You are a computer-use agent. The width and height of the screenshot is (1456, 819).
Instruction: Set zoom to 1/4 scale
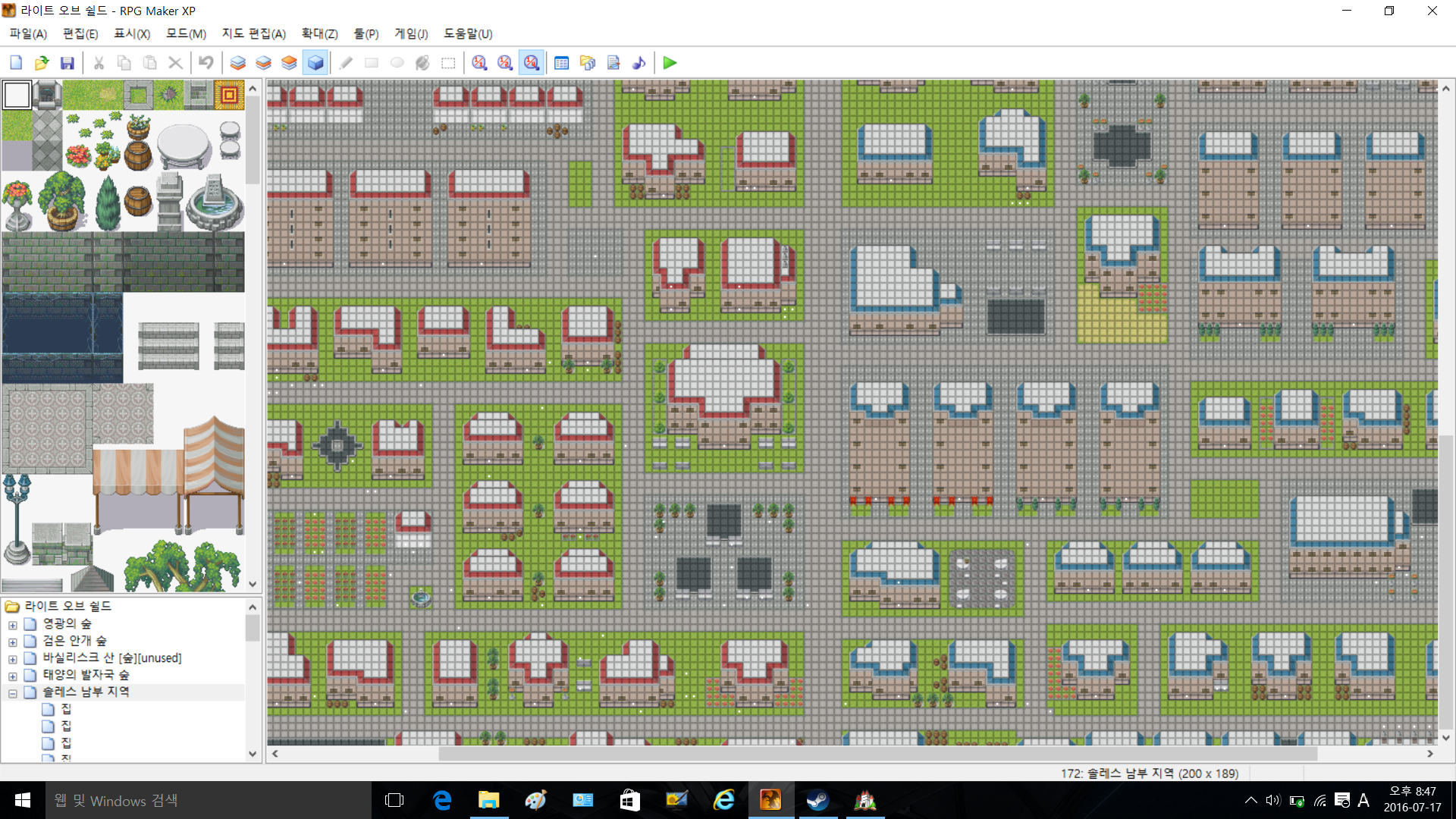(x=532, y=63)
